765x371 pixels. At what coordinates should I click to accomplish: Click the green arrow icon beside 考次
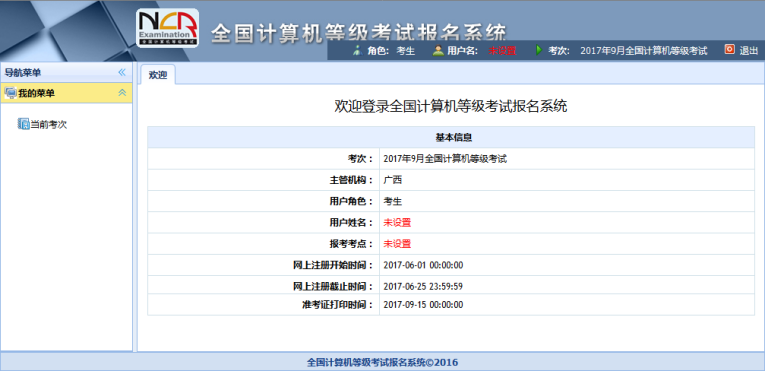[539, 50]
